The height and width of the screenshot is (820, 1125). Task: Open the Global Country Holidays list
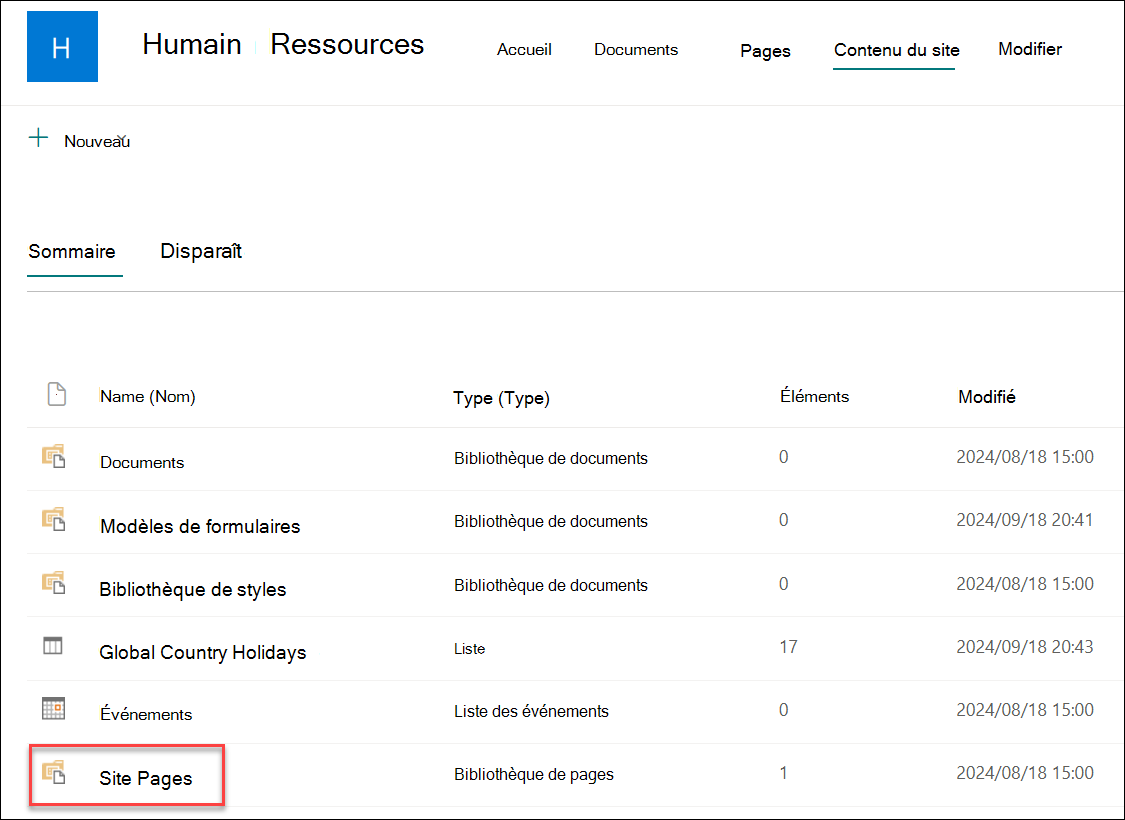[203, 652]
